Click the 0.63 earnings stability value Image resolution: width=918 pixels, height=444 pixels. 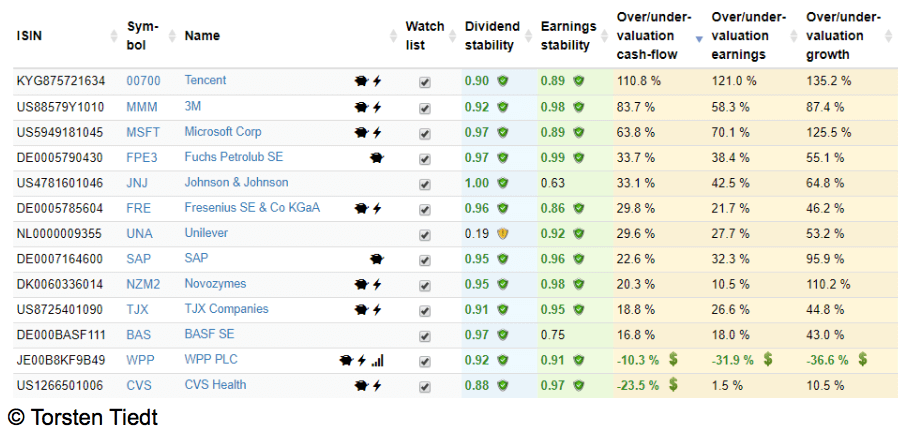pyautogui.click(x=553, y=183)
